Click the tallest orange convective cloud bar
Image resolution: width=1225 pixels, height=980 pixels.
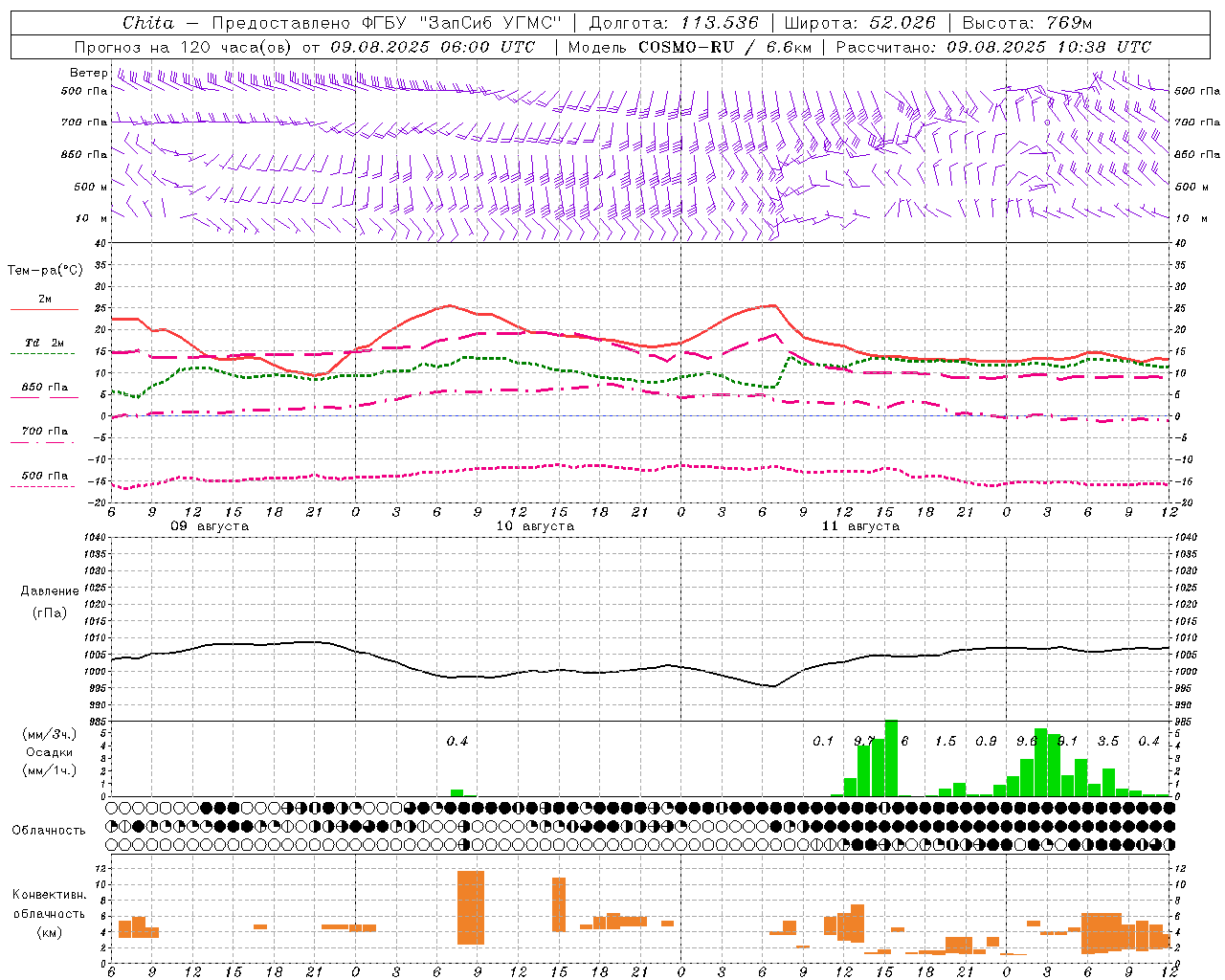tap(471, 907)
